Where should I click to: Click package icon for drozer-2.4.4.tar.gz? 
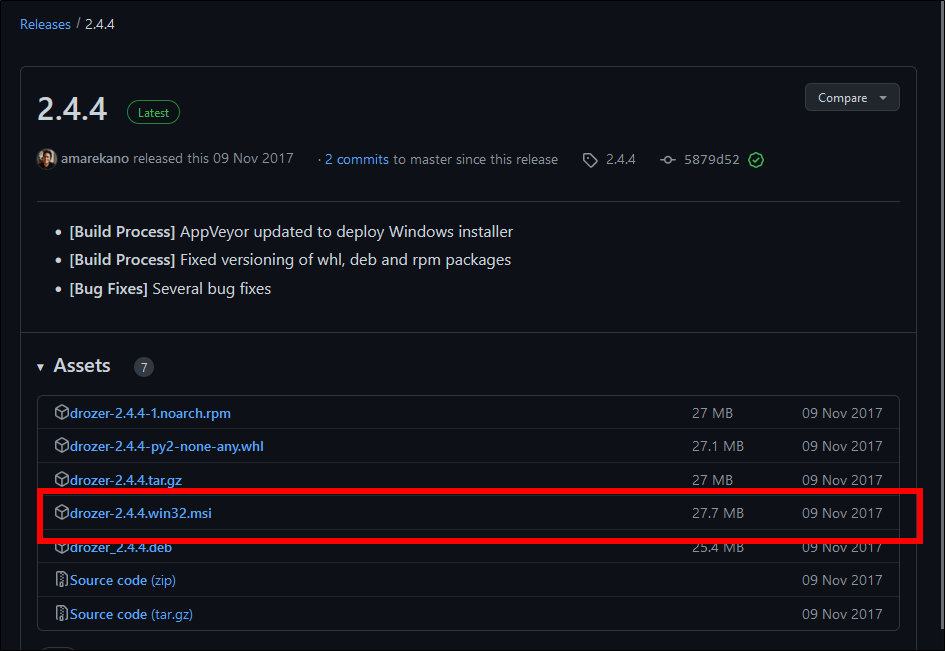(x=61, y=479)
